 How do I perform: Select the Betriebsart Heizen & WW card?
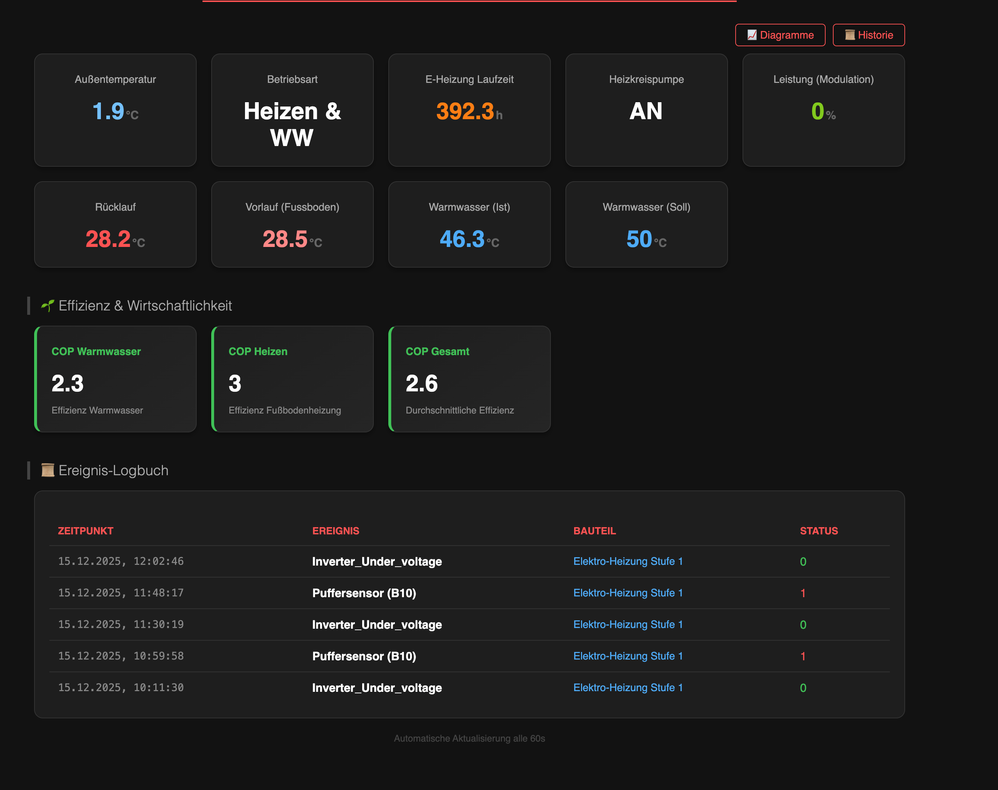[x=292, y=110]
